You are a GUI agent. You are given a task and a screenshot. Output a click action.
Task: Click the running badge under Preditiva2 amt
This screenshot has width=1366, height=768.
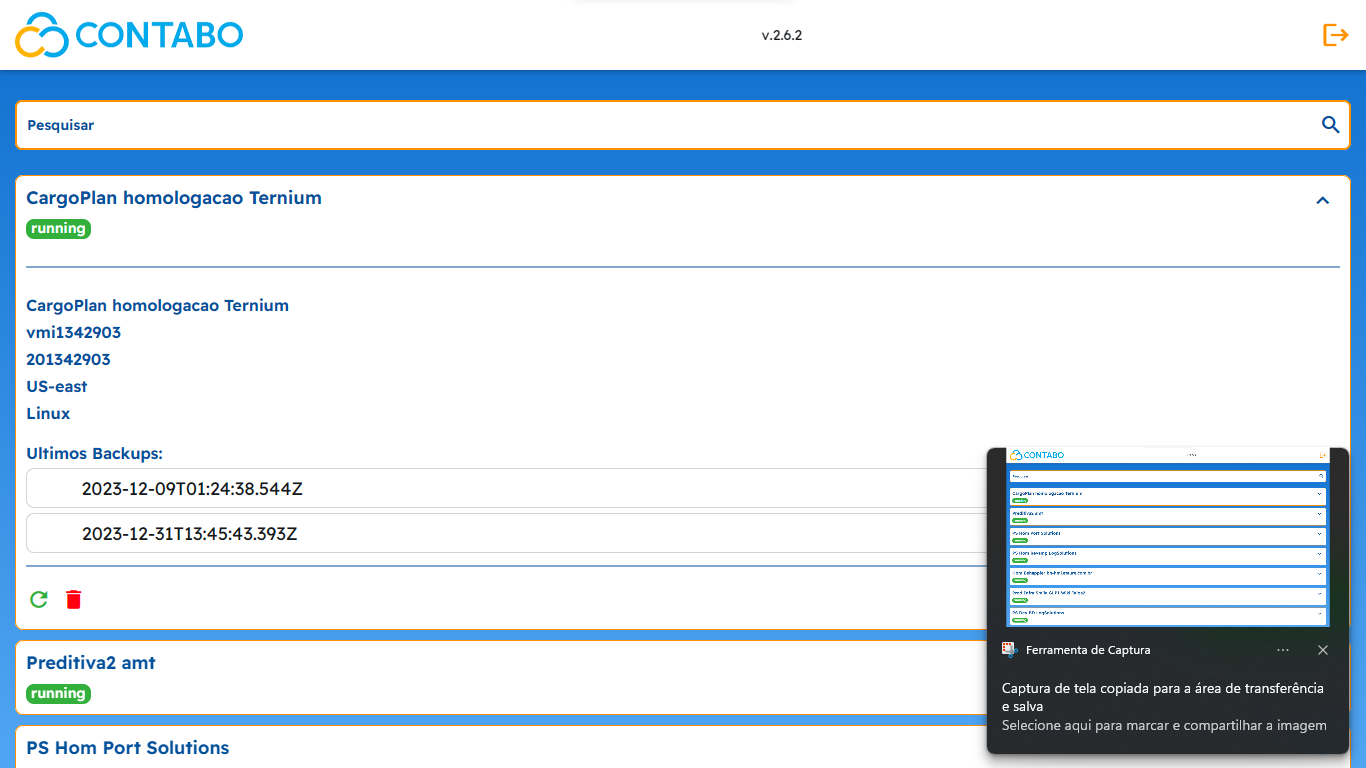click(58, 694)
